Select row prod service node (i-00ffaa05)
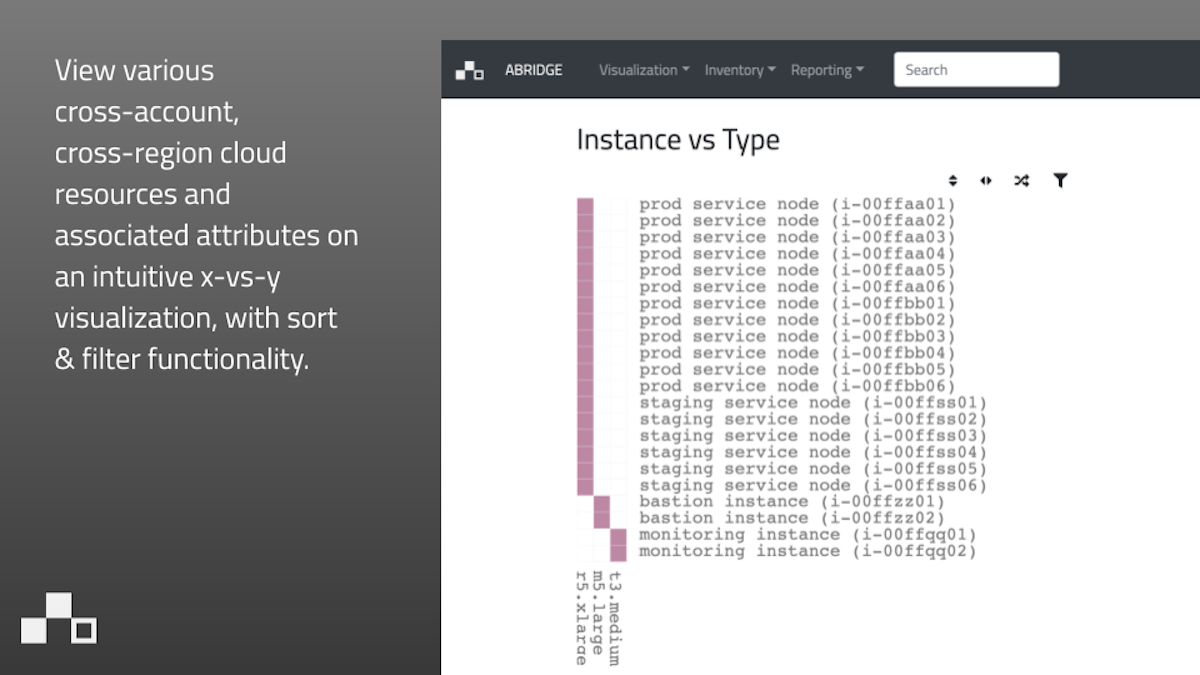The height and width of the screenshot is (675, 1200). [797, 271]
